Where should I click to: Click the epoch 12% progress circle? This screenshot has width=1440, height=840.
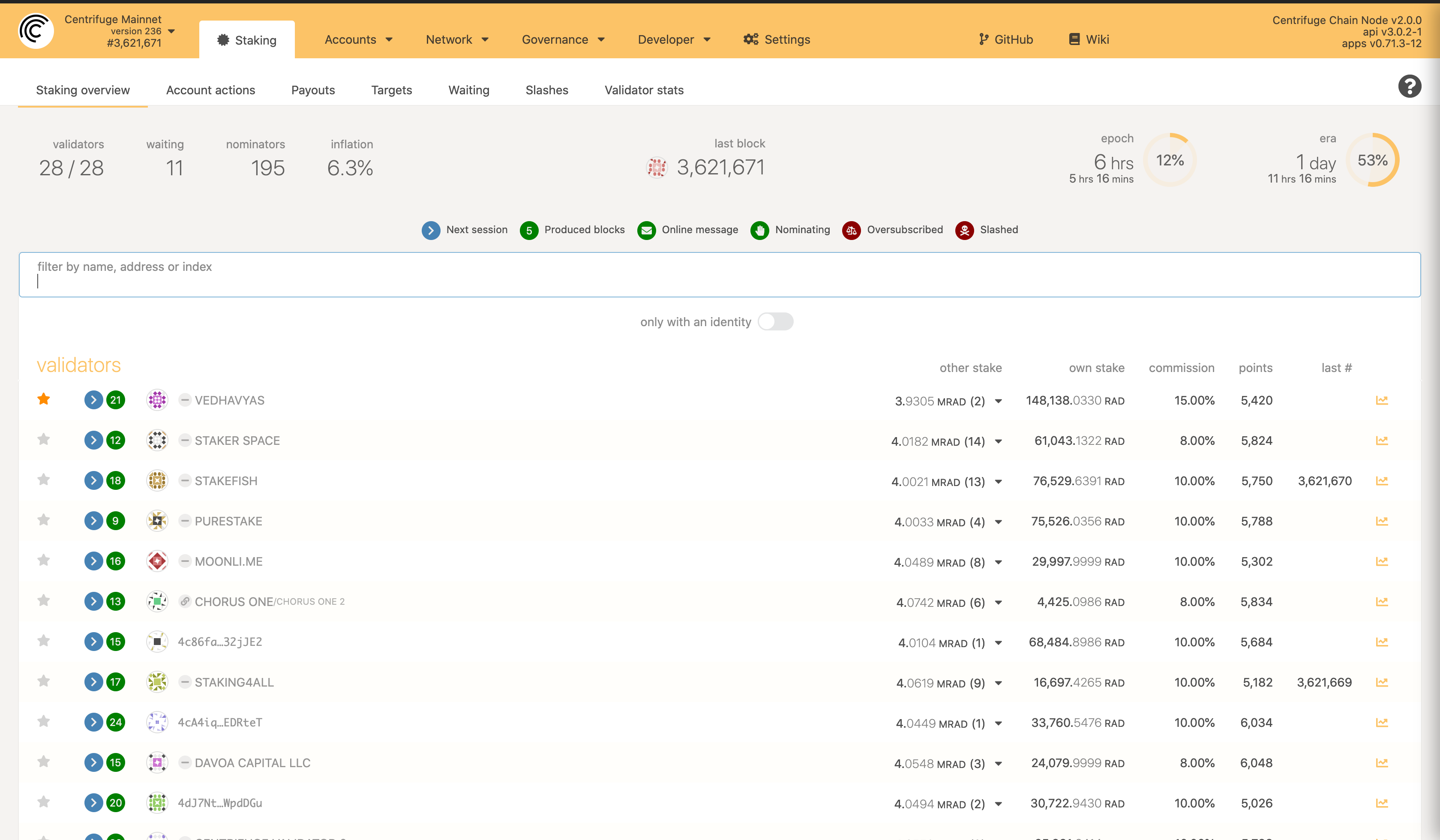pos(1170,160)
